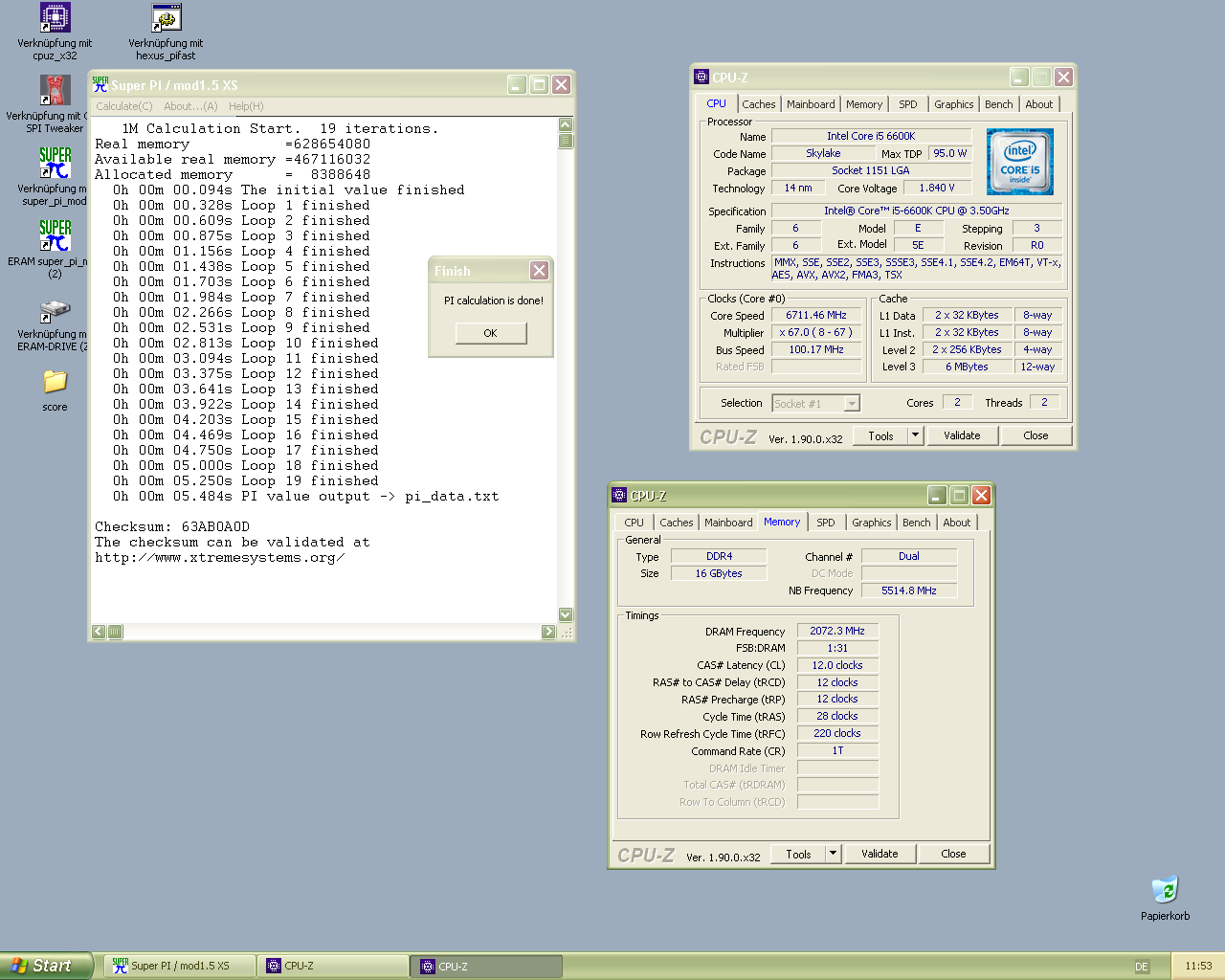Select CPU tab in lower CPU-Z window
Screen dimensions: 1225x980
[634, 523]
